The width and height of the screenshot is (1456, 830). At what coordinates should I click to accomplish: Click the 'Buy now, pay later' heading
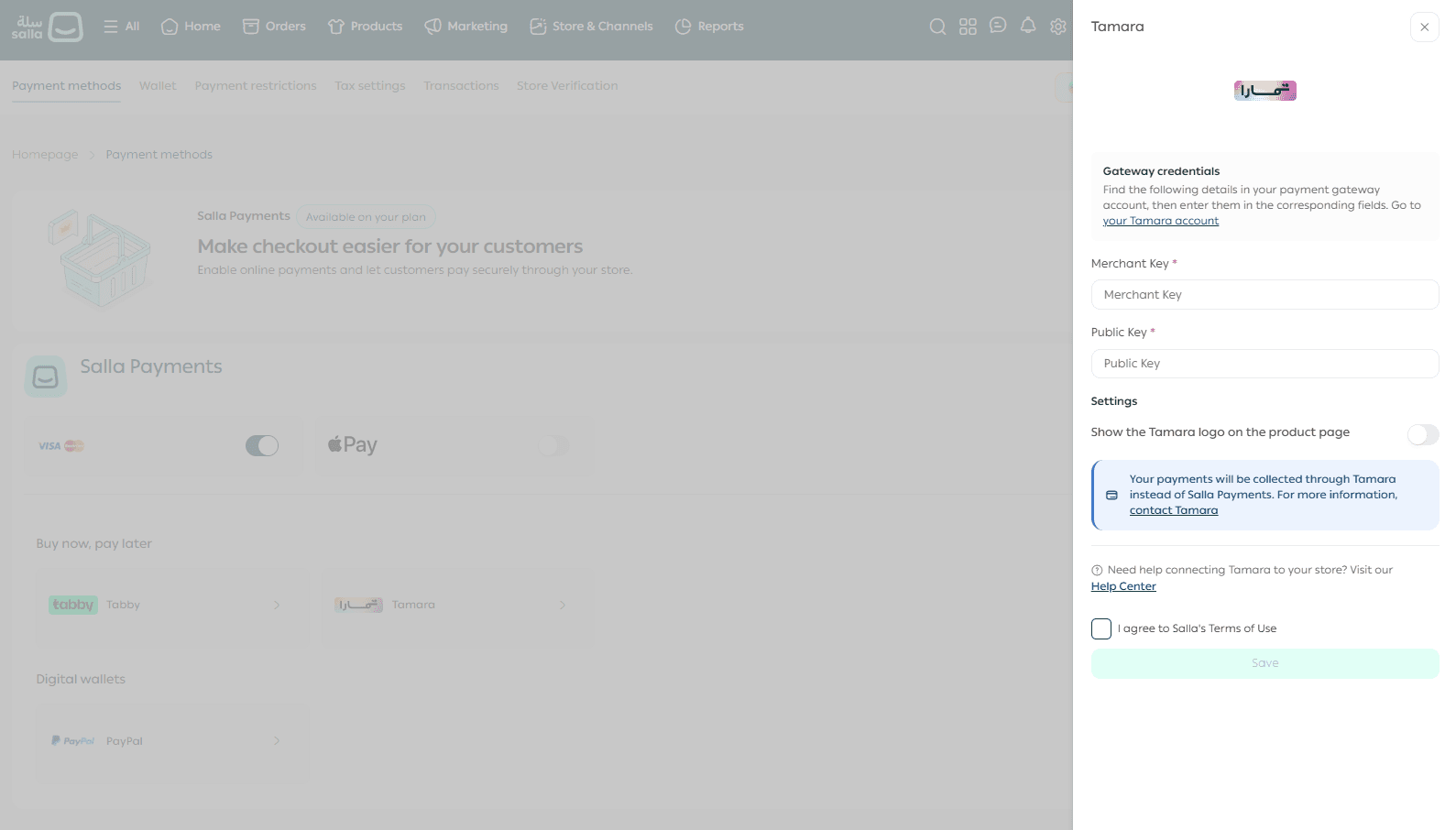[x=93, y=543]
